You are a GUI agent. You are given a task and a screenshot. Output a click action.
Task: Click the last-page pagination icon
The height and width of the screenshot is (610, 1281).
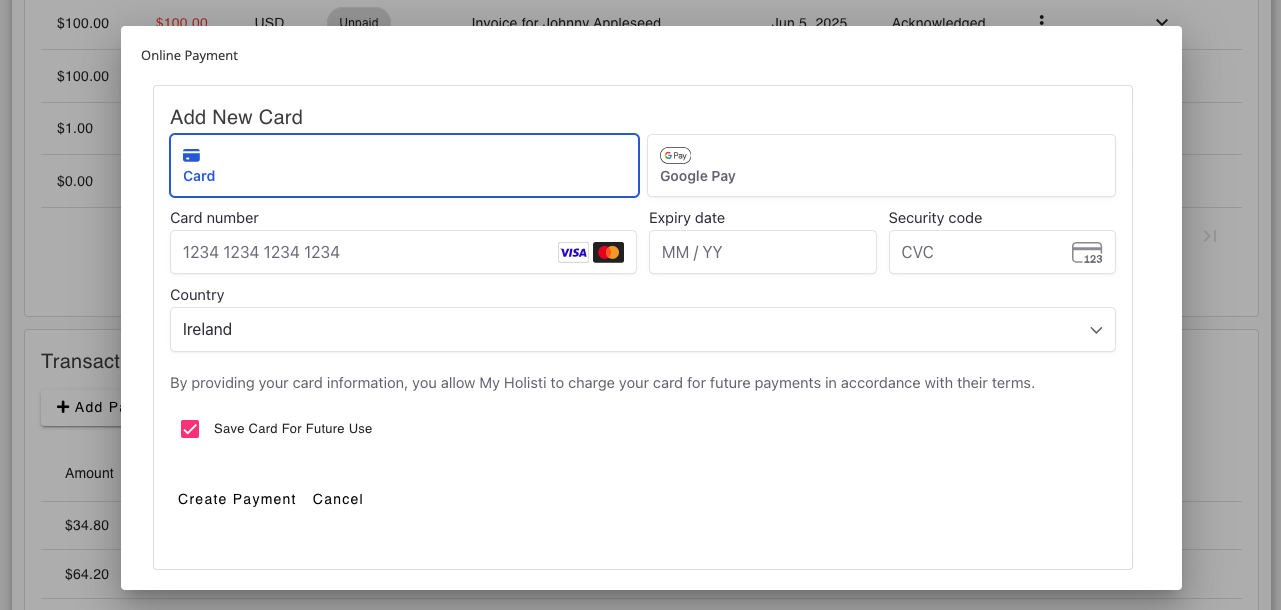1209,236
